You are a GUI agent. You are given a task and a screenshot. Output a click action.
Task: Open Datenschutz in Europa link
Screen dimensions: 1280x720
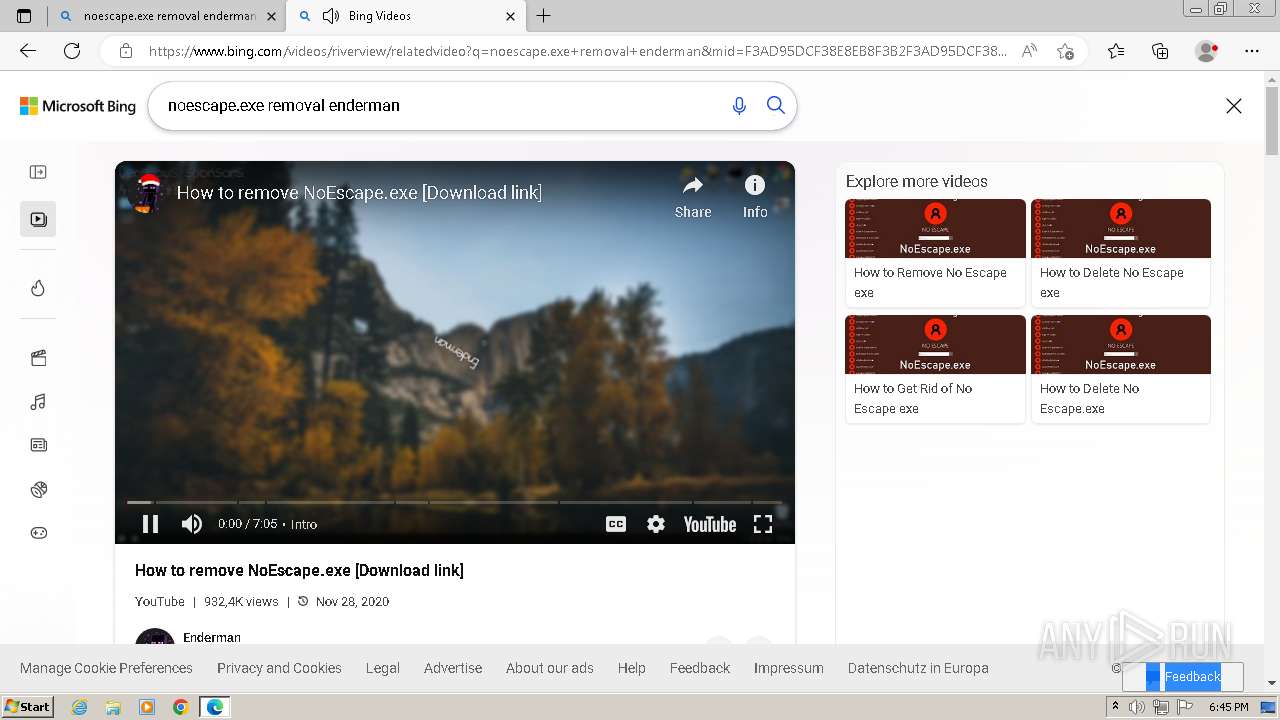point(918,668)
